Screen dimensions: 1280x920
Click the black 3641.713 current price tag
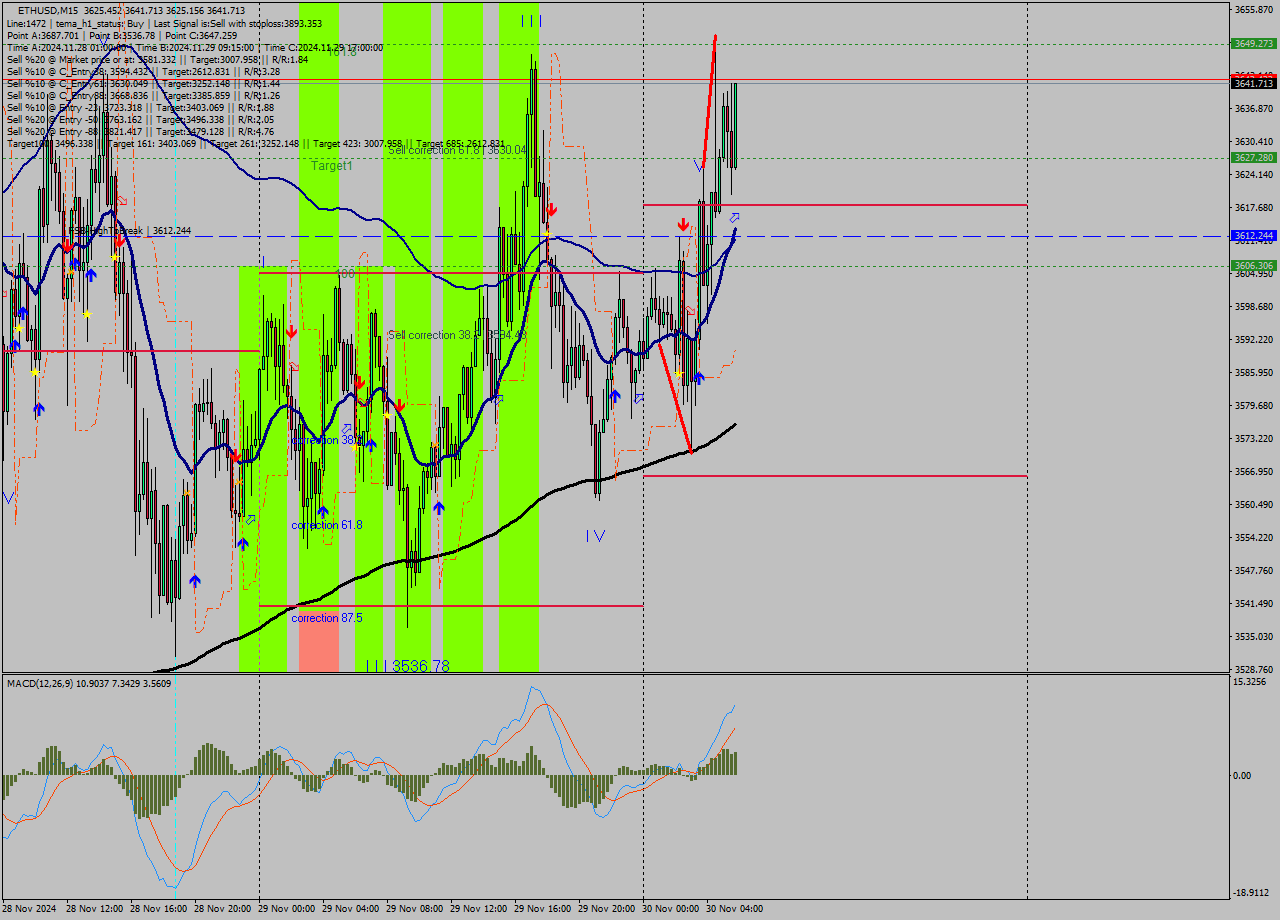pyautogui.click(x=1253, y=84)
